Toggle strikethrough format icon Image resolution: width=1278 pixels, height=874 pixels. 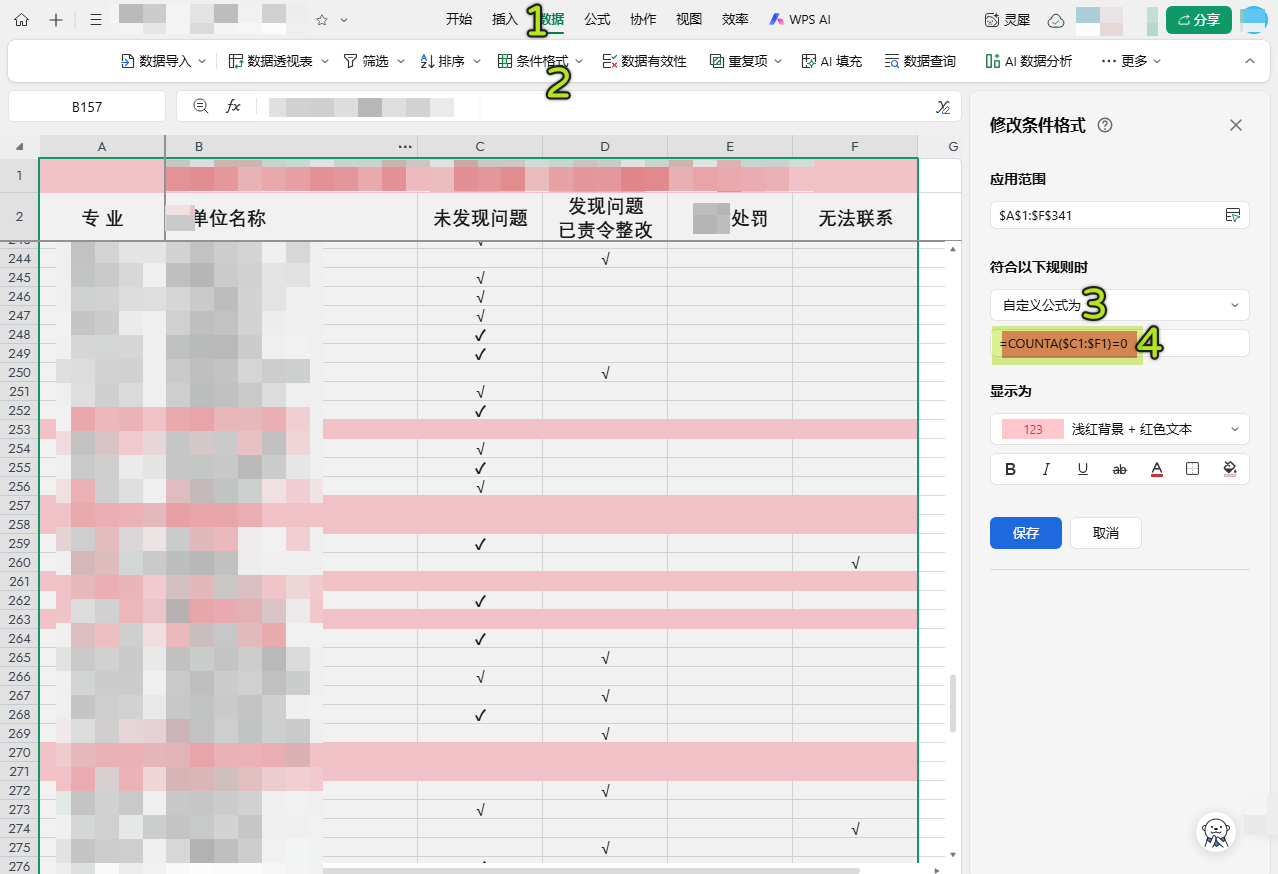(x=1120, y=469)
